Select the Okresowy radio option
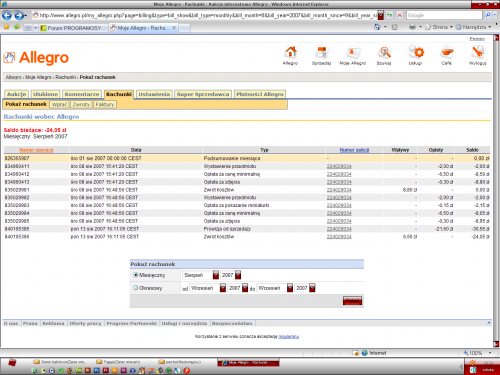The image size is (500, 375). (x=135, y=288)
